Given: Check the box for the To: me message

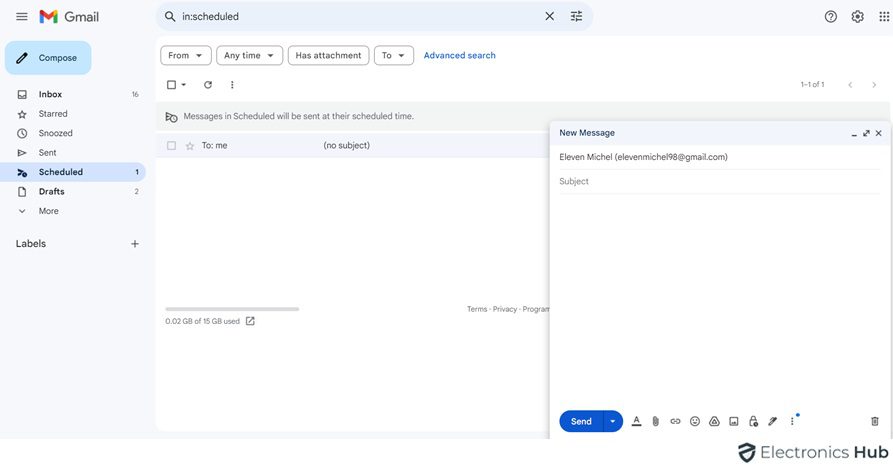Looking at the screenshot, I should tap(171, 146).
